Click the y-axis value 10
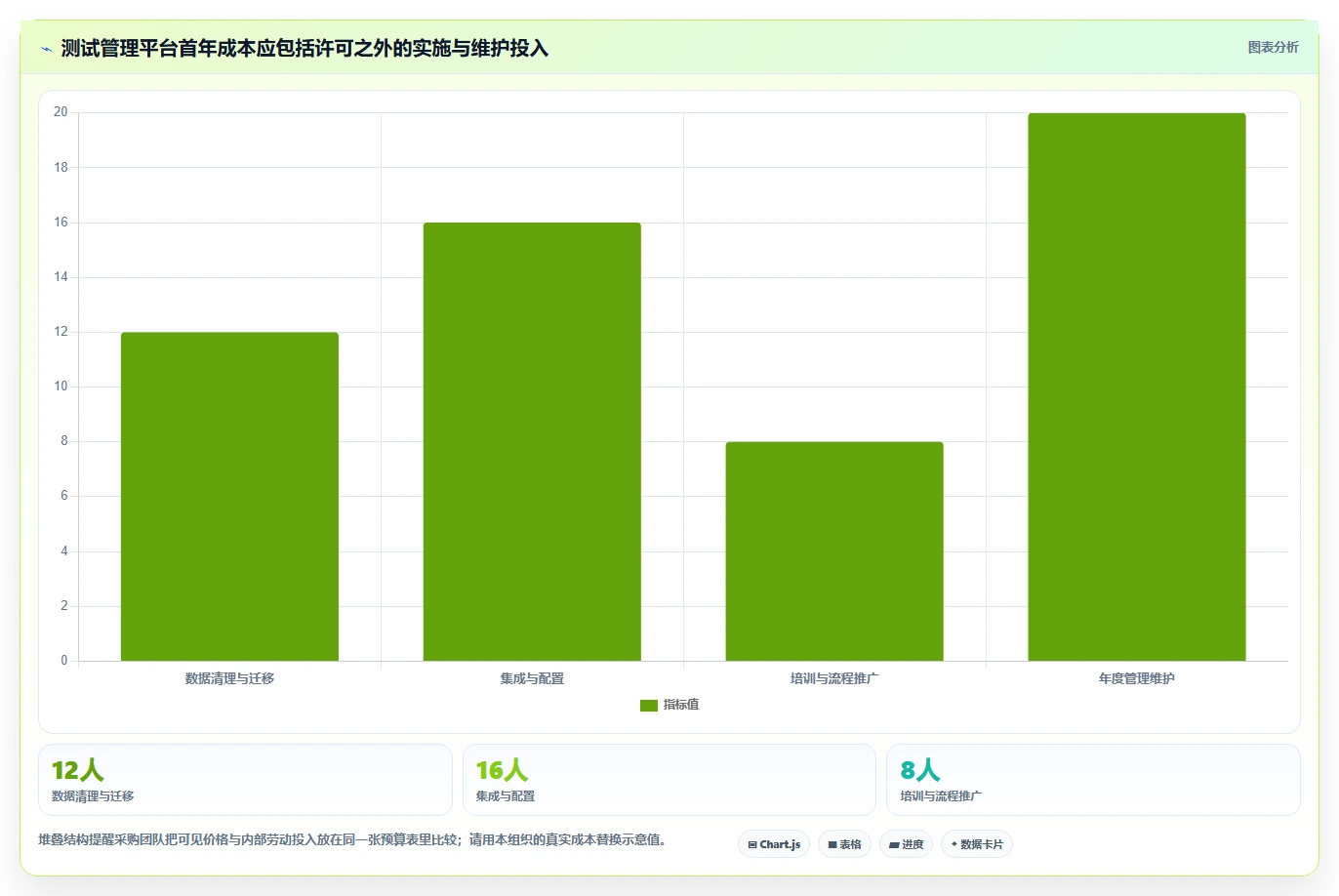The height and width of the screenshot is (896, 1339). [x=61, y=387]
